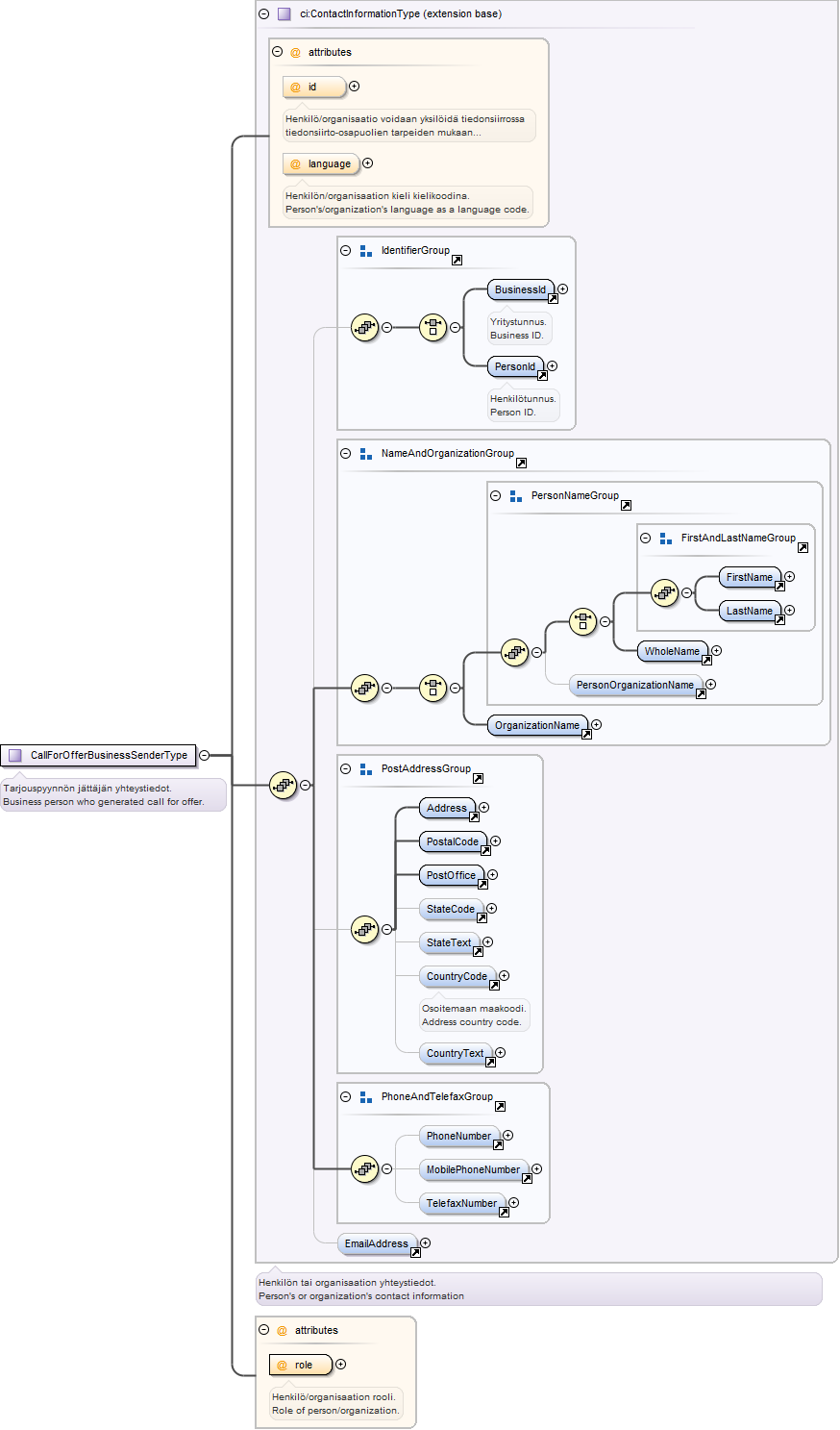Select the PersonId element node
840x1430 pixels.
515,367
